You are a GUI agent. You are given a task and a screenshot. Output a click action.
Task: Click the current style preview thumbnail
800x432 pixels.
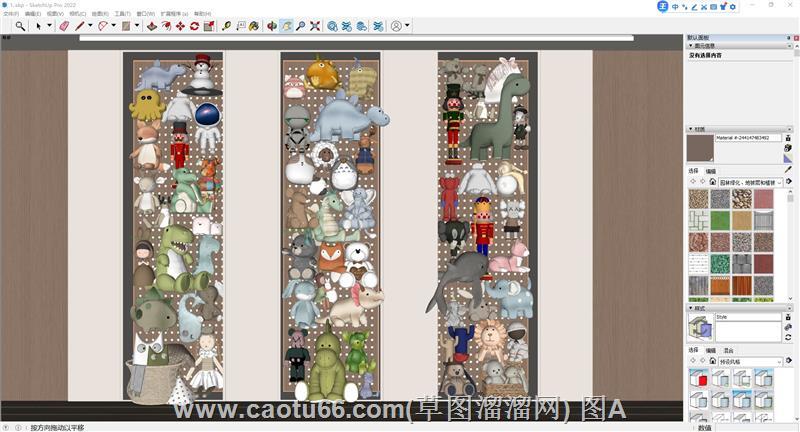pos(700,327)
